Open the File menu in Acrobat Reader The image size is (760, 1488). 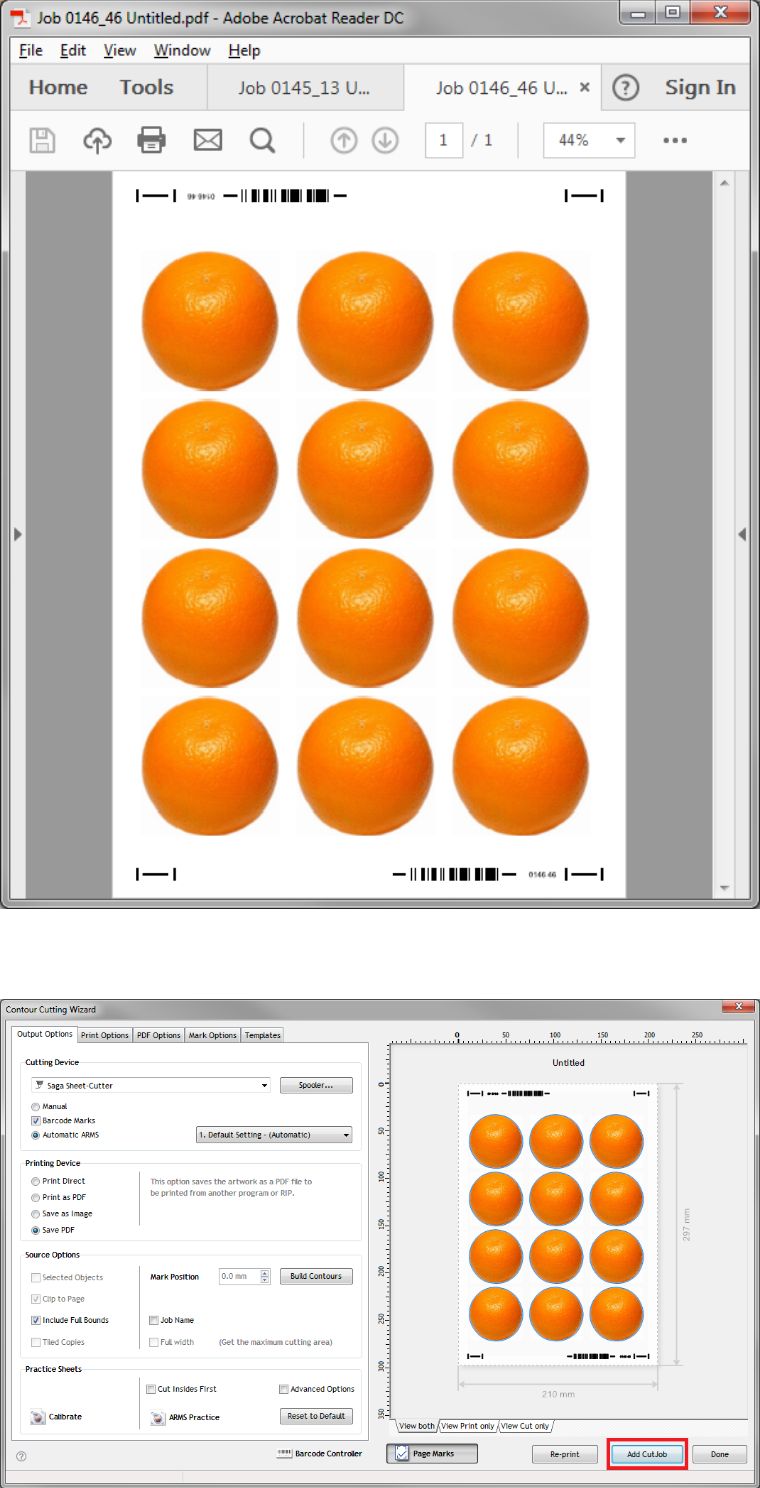31,50
